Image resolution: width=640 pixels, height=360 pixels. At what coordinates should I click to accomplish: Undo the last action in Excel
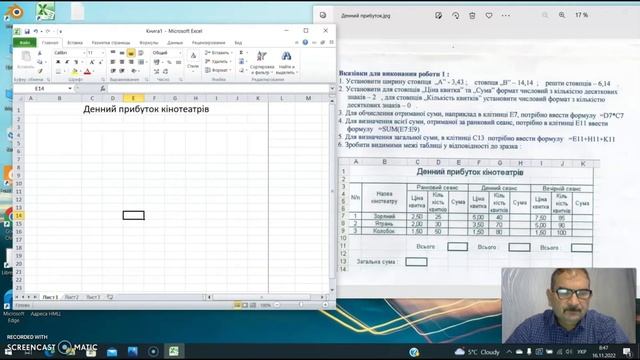click(36, 31)
